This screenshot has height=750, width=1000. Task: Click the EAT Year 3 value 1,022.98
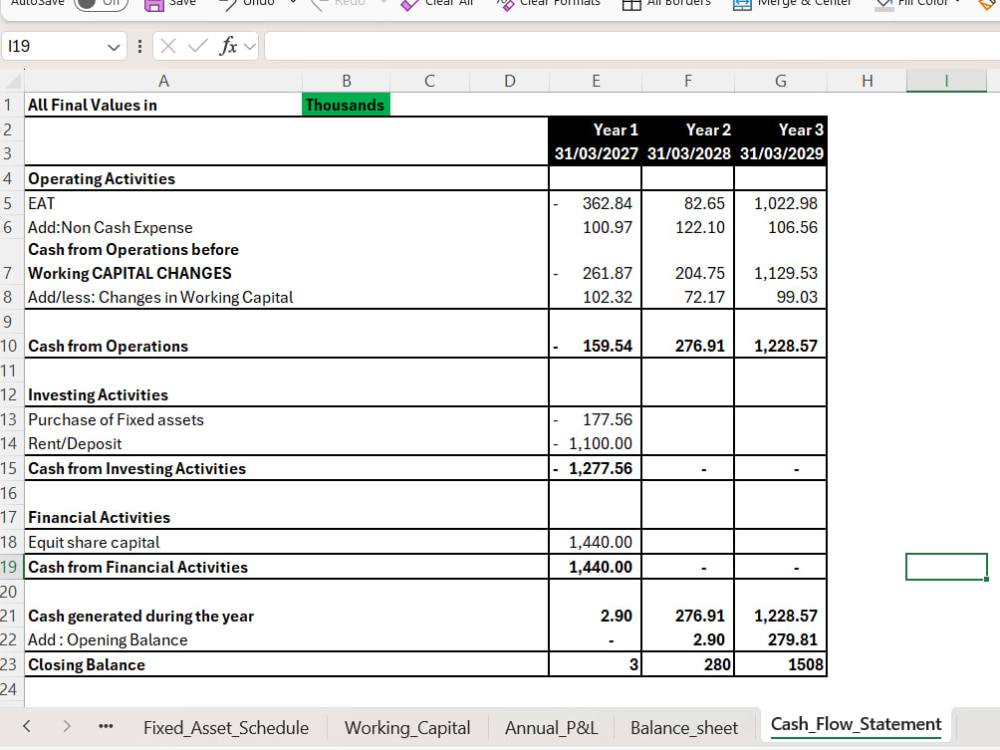781,203
